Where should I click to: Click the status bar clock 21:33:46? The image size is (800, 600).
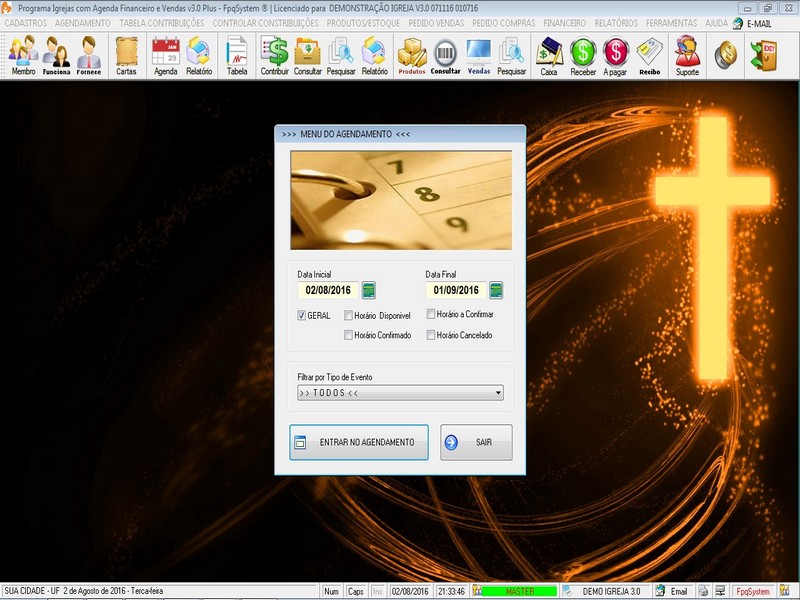(452, 591)
